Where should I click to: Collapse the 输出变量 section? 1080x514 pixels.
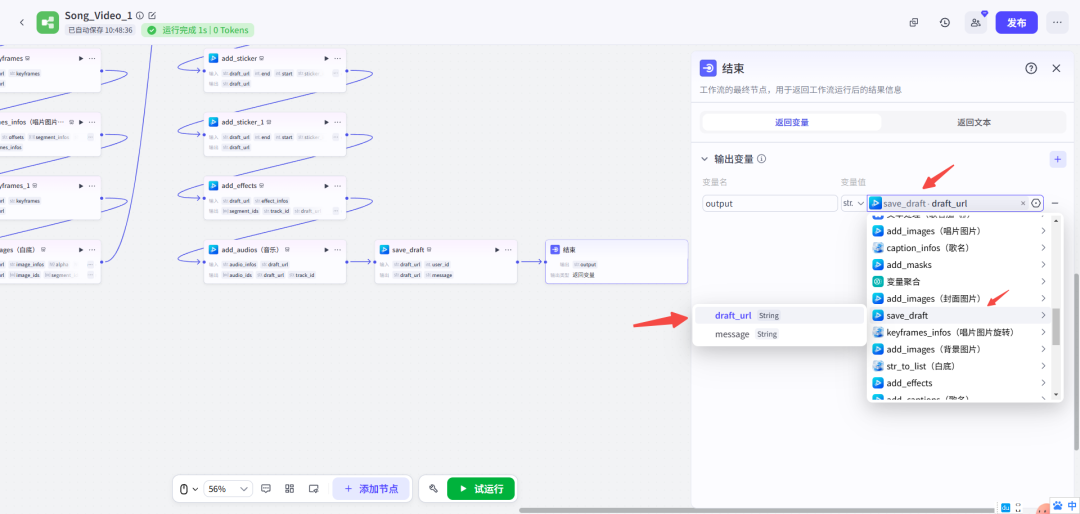pos(705,158)
